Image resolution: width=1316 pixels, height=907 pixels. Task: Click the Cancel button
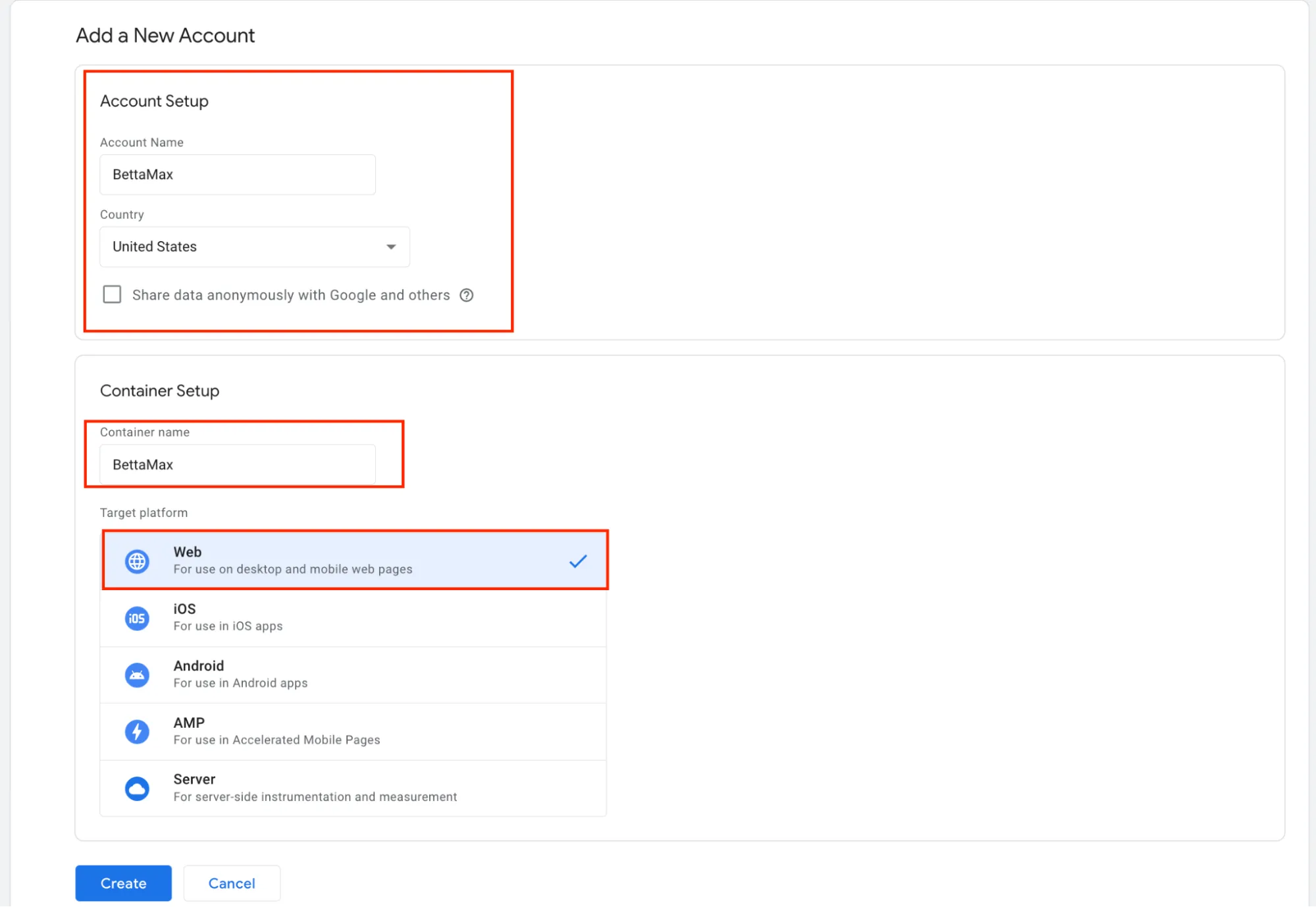tap(232, 883)
